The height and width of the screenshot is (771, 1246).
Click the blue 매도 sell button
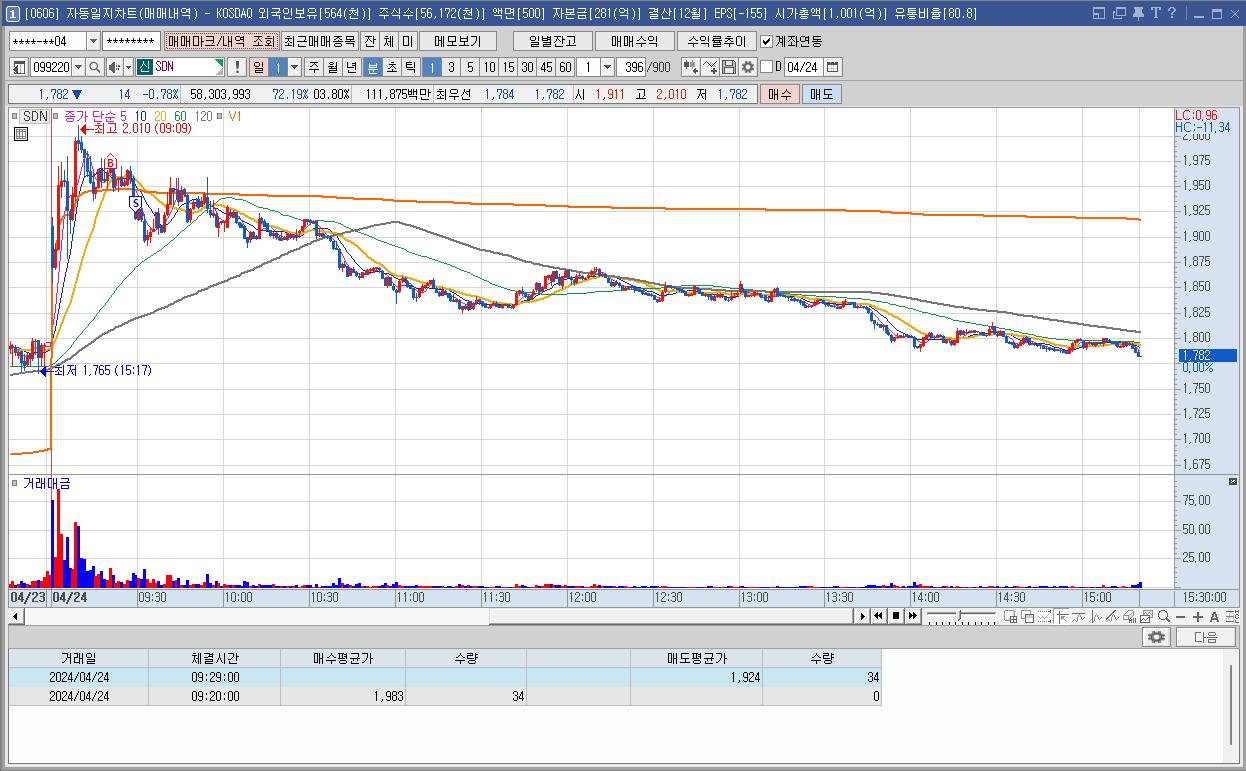pyautogui.click(x=822, y=94)
